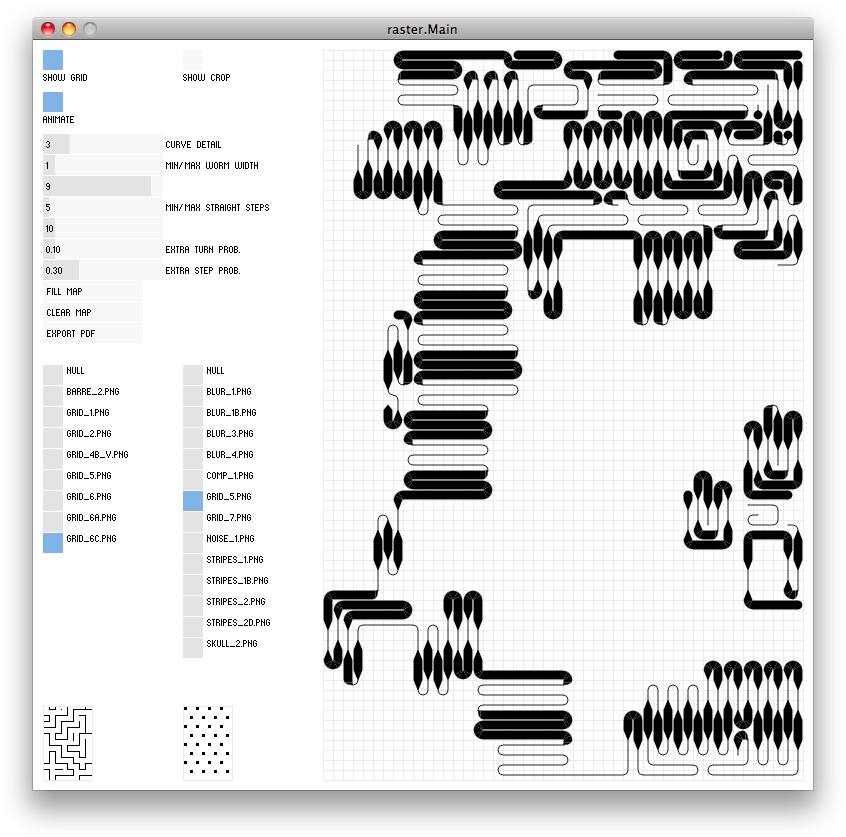The width and height of the screenshot is (846, 837).
Task: Toggle the Show Grid checkbox
Action: [53, 60]
